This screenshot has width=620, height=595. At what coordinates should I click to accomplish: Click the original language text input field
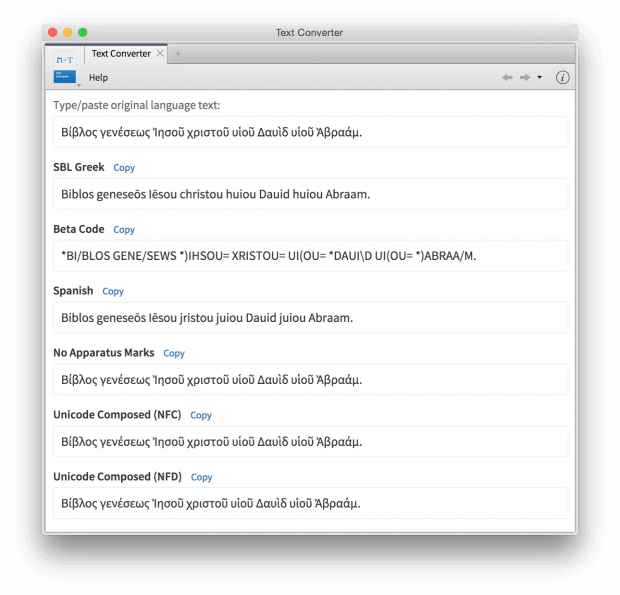(310, 132)
